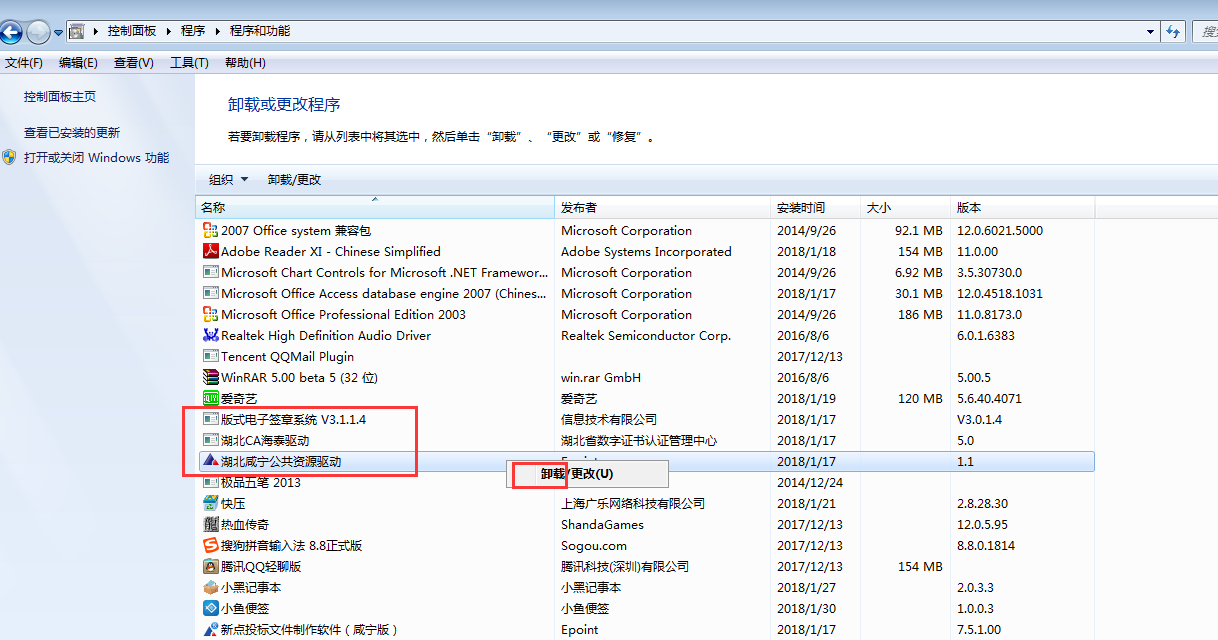Click the Office Access database engine icon
Screen dimensions: 1218x640
(x=210, y=293)
